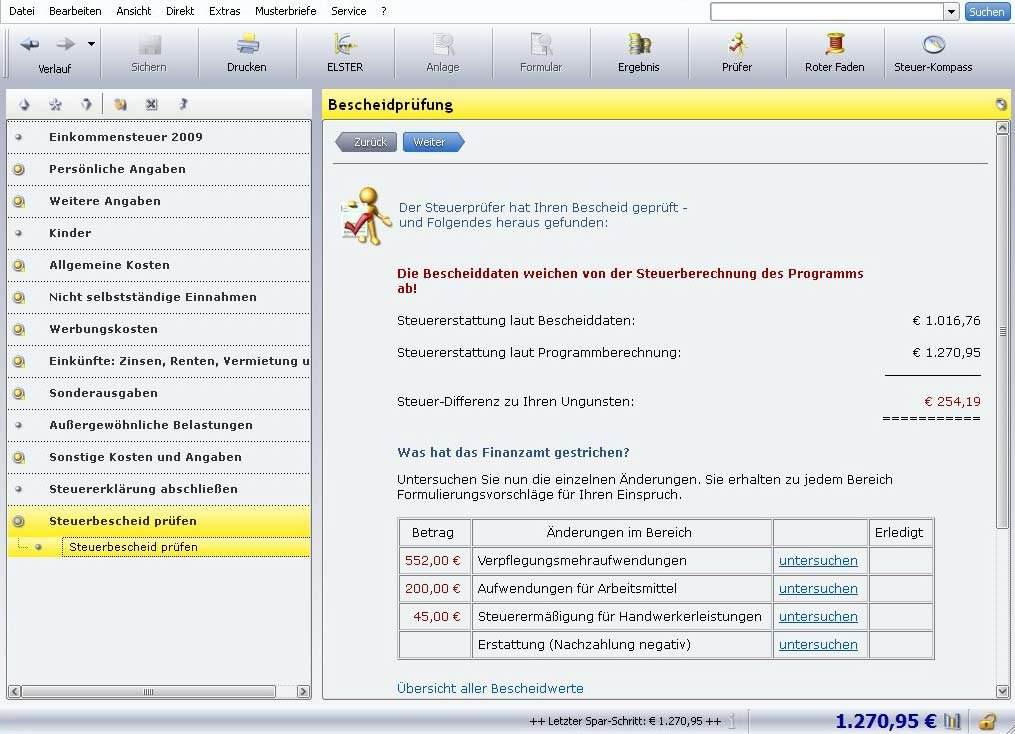Image resolution: width=1015 pixels, height=734 pixels.
Task: Click the Weiter button
Action: (x=433, y=142)
